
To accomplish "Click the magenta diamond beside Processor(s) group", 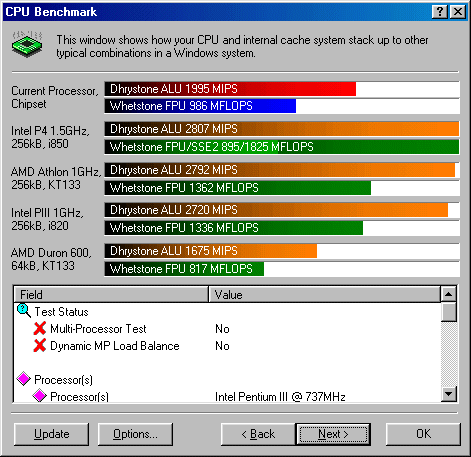I will 24,379.
